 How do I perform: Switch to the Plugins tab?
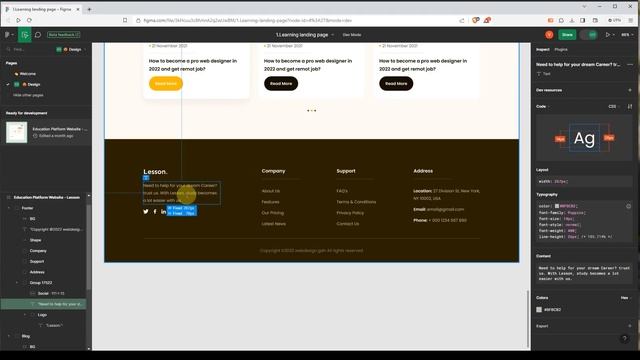pyautogui.click(x=561, y=49)
